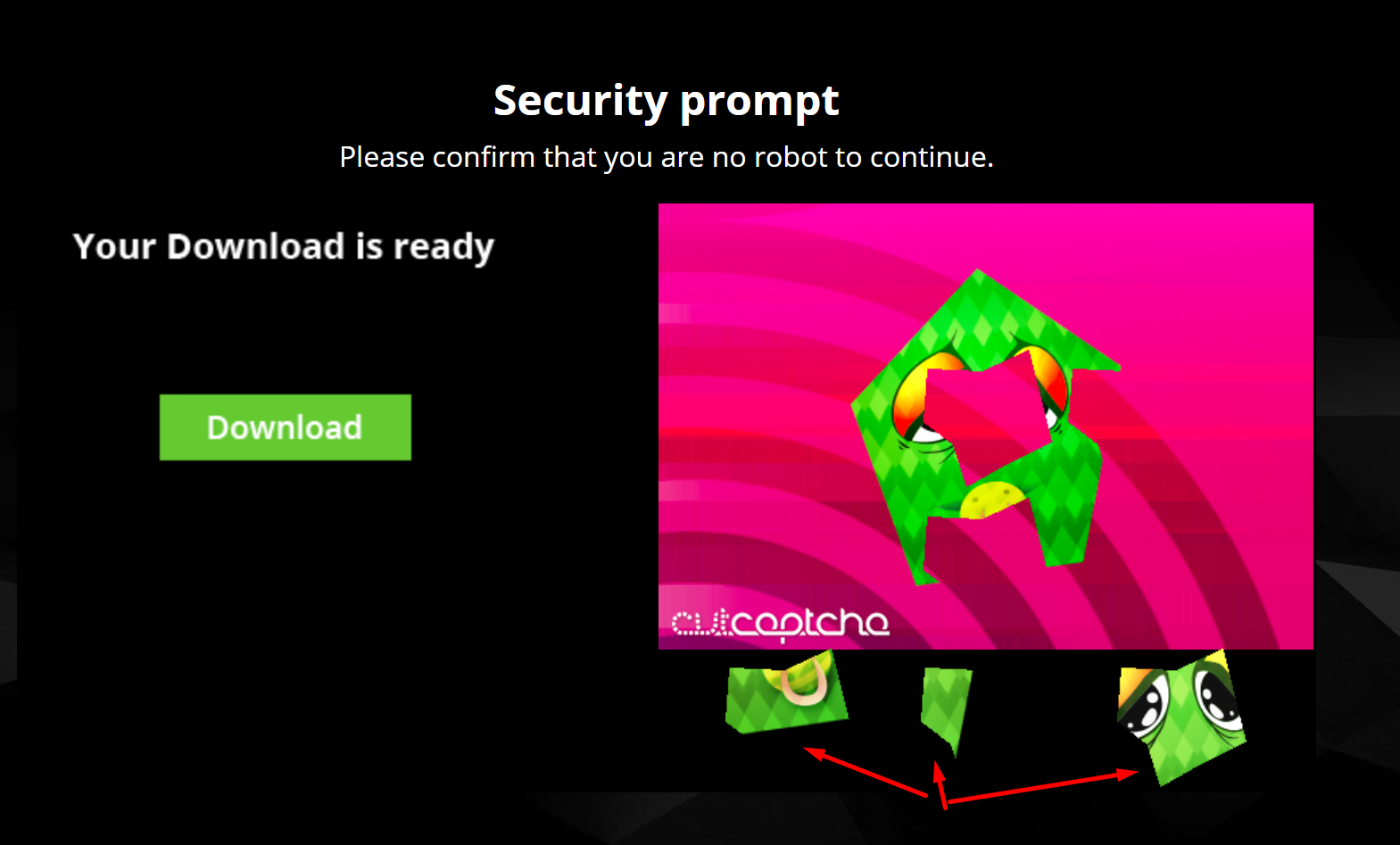1400x845 pixels.
Task: Click the green Download button
Action: pyautogui.click(x=286, y=427)
